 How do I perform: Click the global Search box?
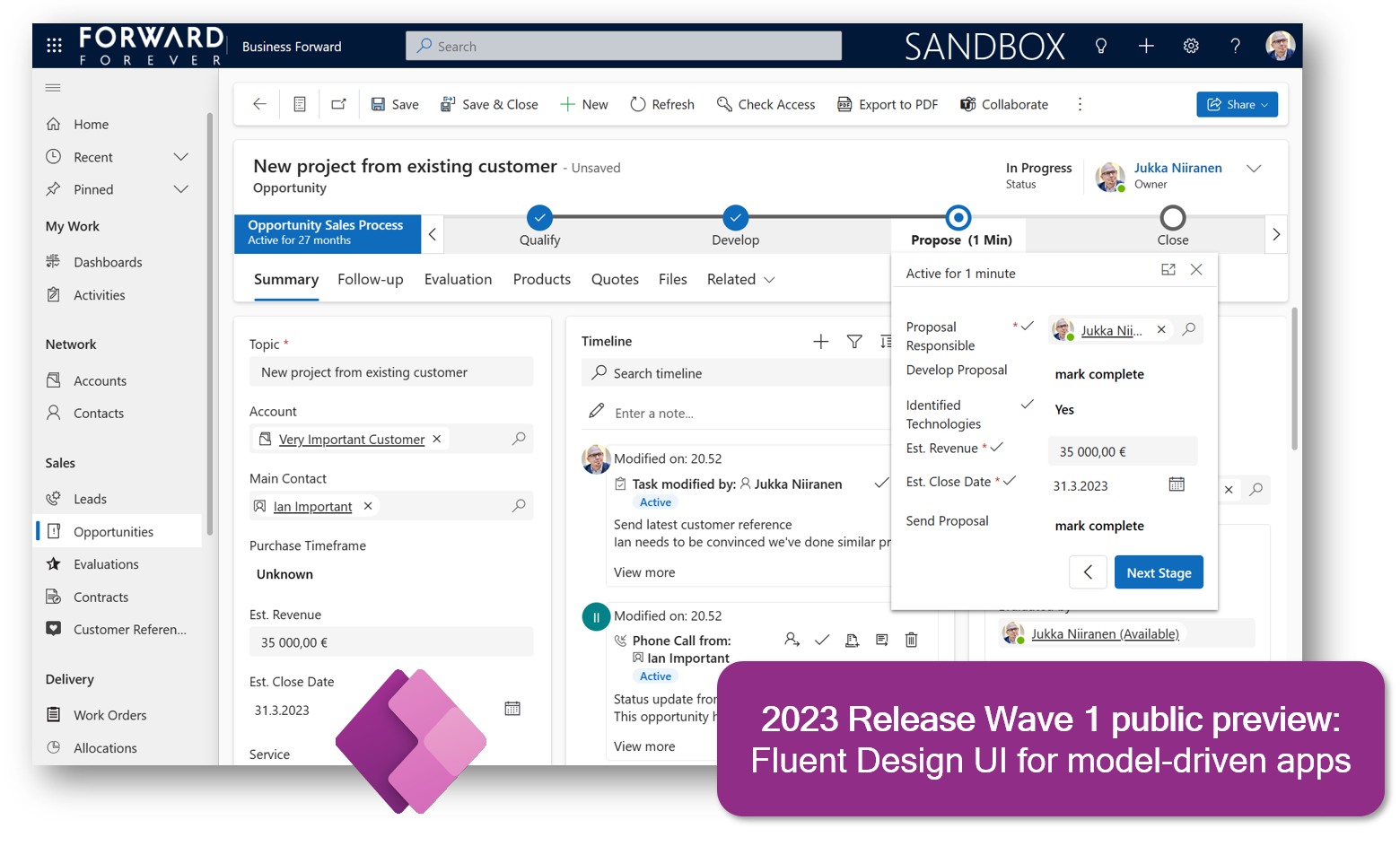click(x=624, y=46)
